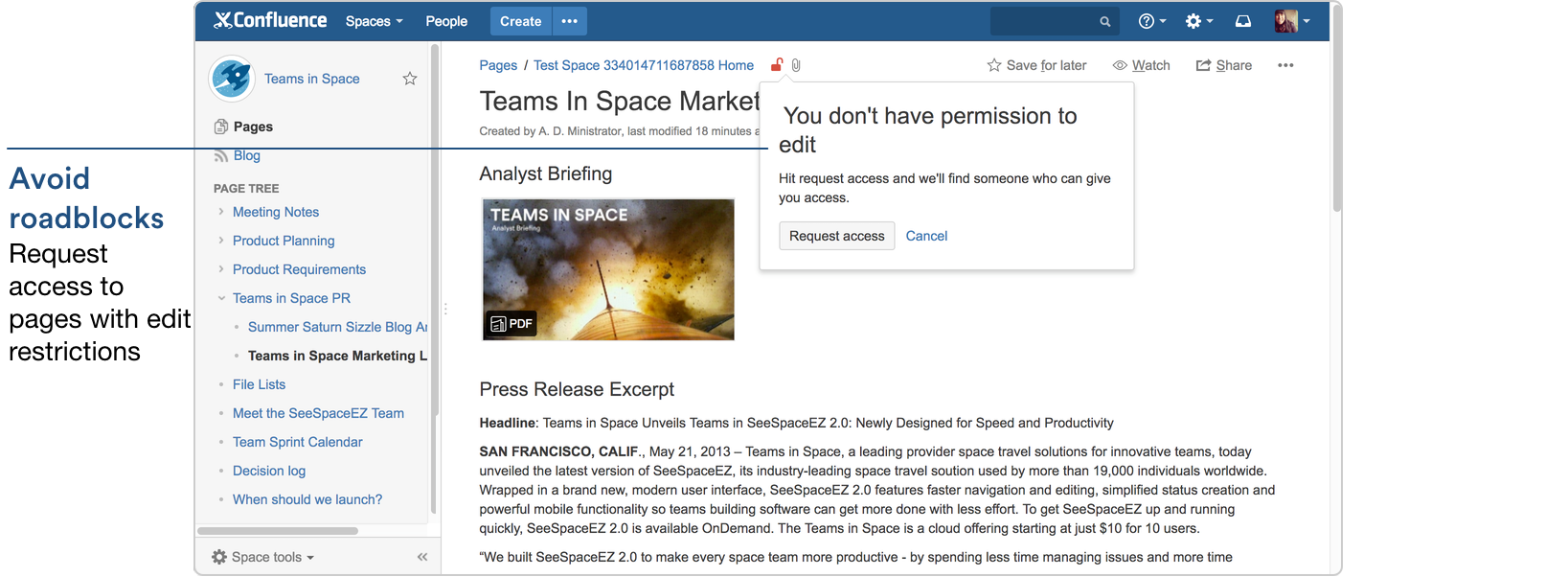
Task: Click the Pages breadcrumb link
Action: (x=498, y=65)
